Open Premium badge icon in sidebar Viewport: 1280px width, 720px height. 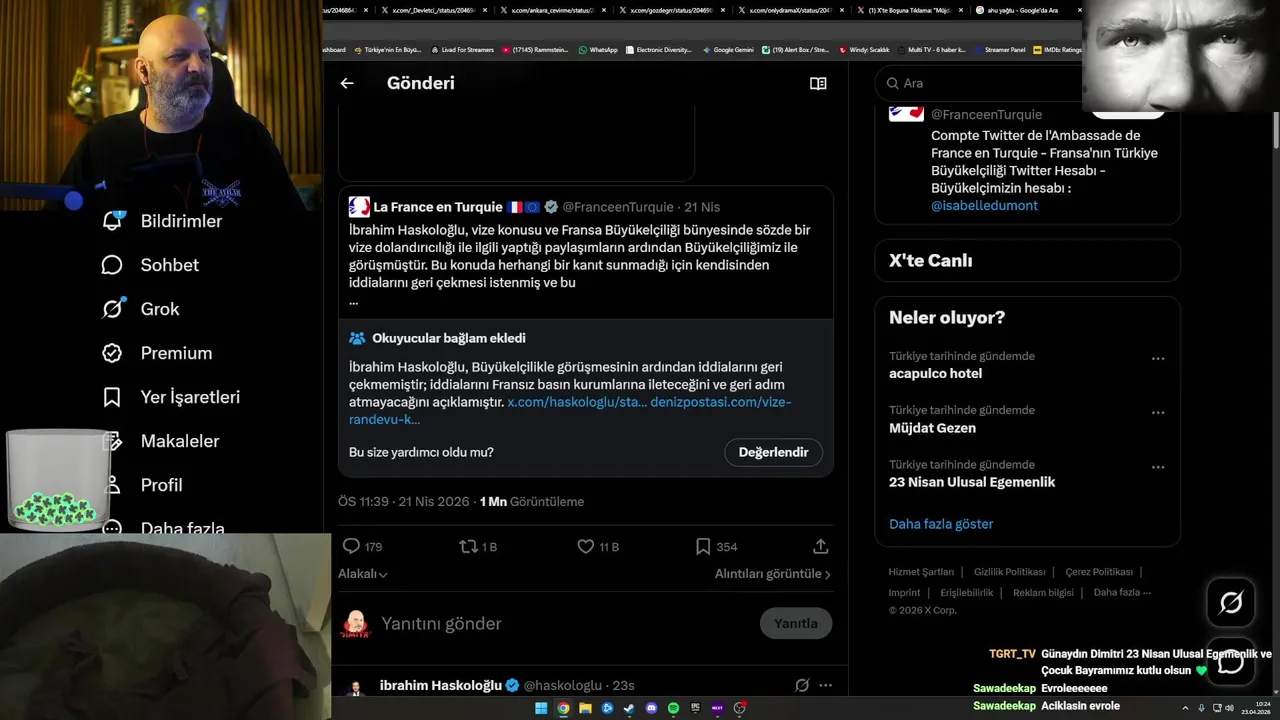pyautogui.click(x=112, y=353)
